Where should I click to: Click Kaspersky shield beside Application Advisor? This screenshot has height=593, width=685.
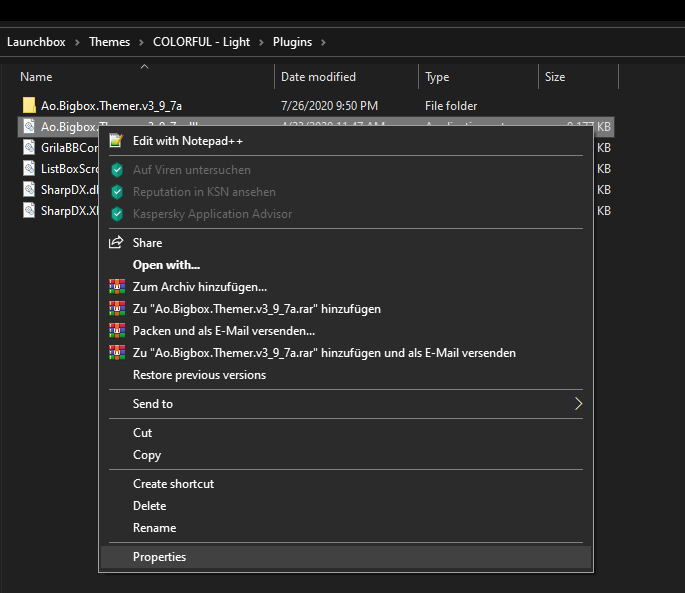(x=117, y=214)
